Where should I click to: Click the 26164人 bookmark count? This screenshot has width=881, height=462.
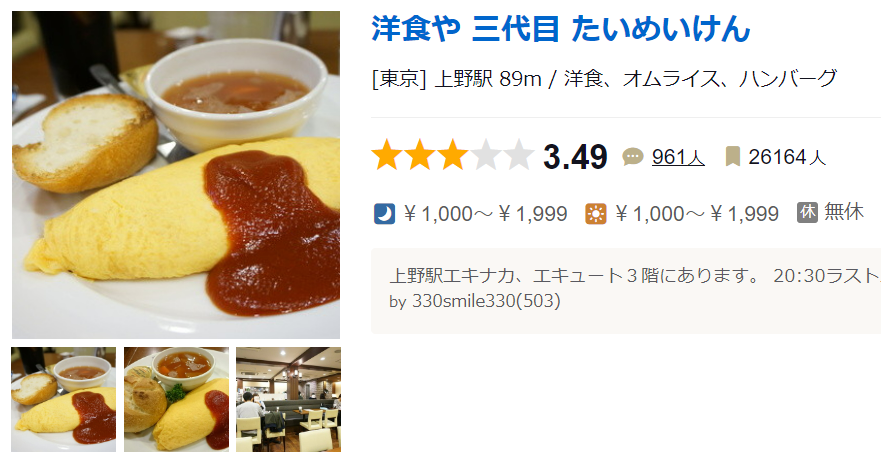click(x=787, y=157)
